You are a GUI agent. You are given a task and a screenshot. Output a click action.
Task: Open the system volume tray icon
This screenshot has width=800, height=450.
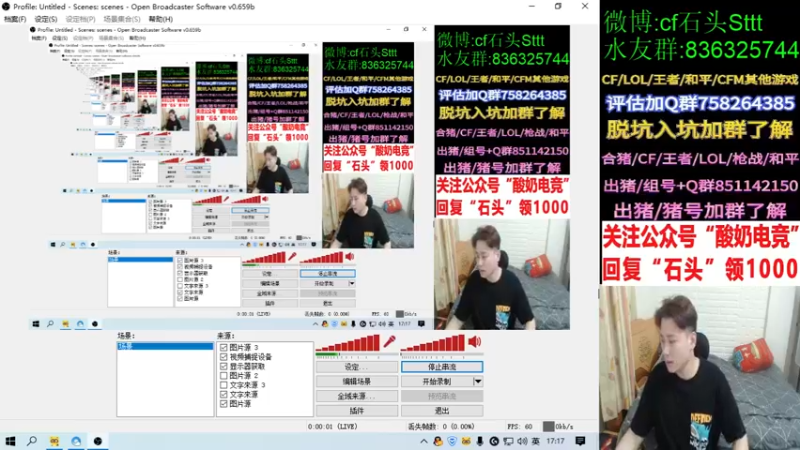(522, 441)
